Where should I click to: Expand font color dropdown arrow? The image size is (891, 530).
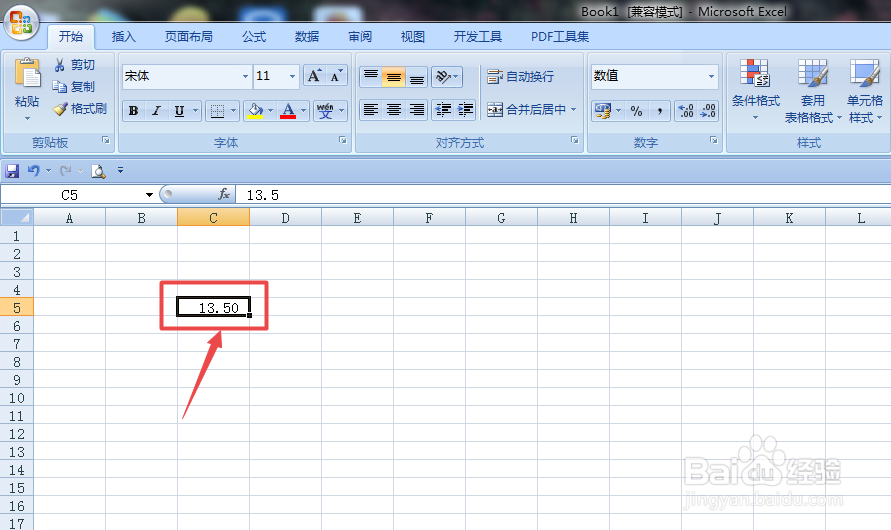tap(303, 111)
